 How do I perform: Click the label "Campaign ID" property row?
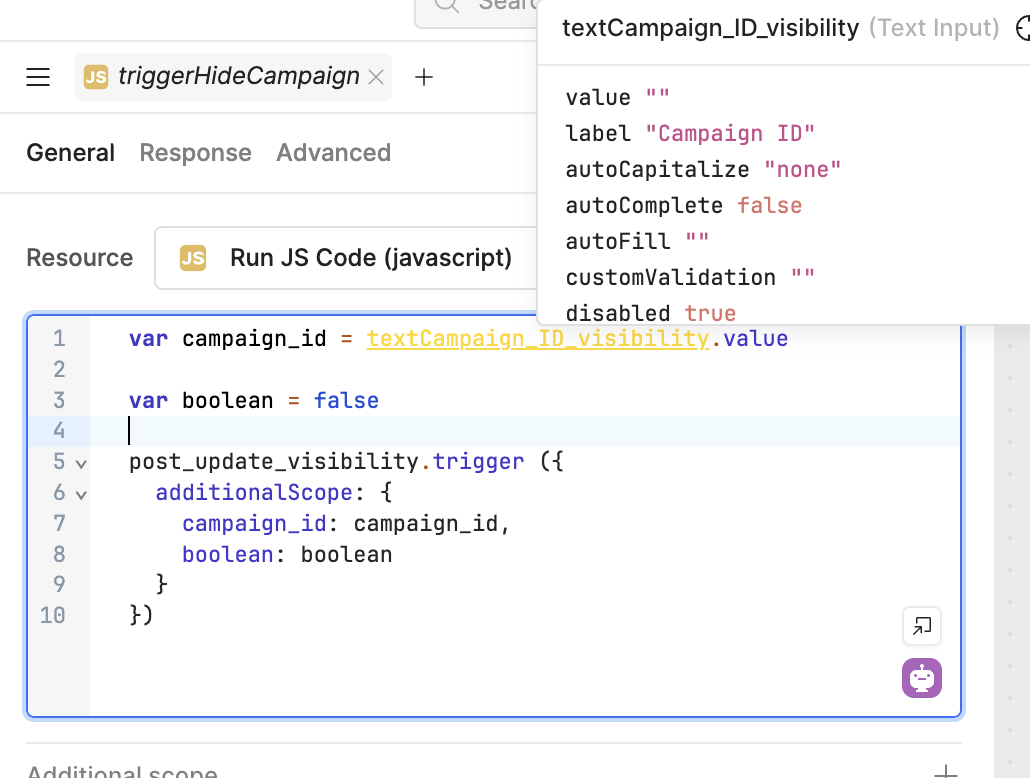690,133
